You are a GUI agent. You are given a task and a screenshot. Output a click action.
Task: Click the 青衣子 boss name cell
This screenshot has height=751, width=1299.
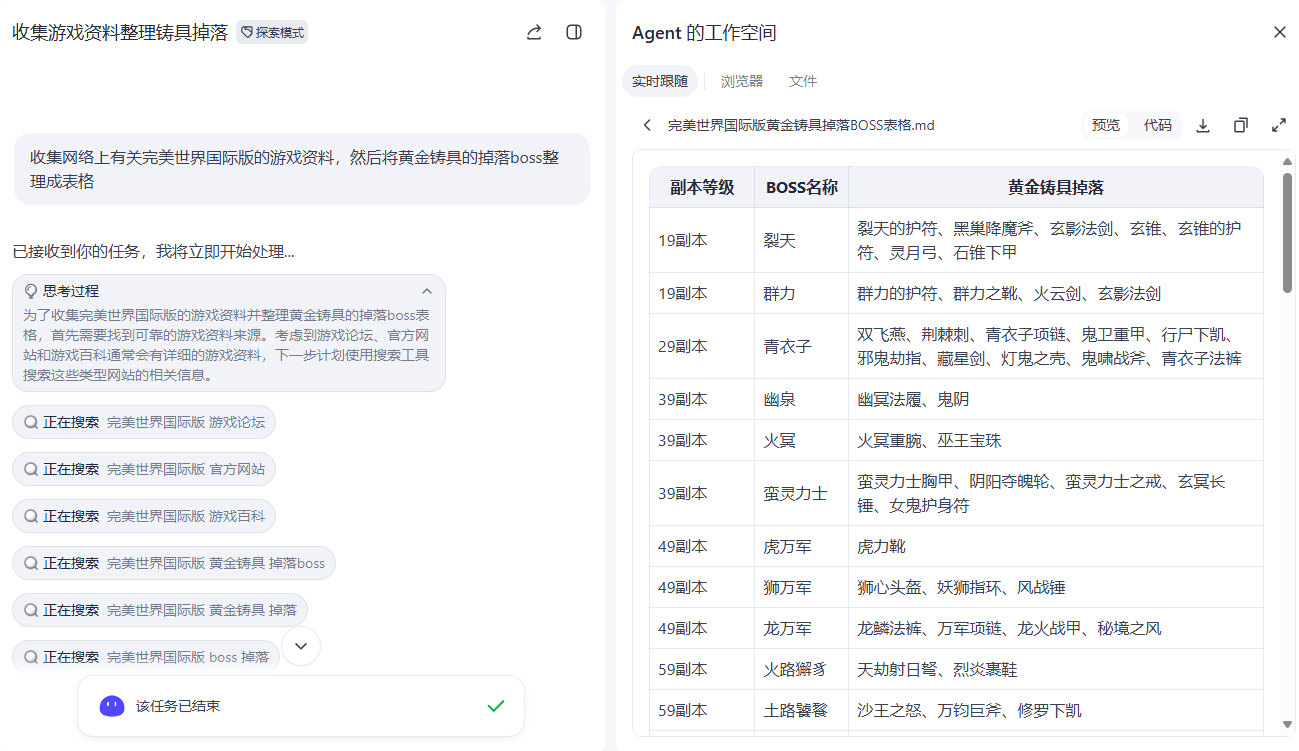[802, 346]
